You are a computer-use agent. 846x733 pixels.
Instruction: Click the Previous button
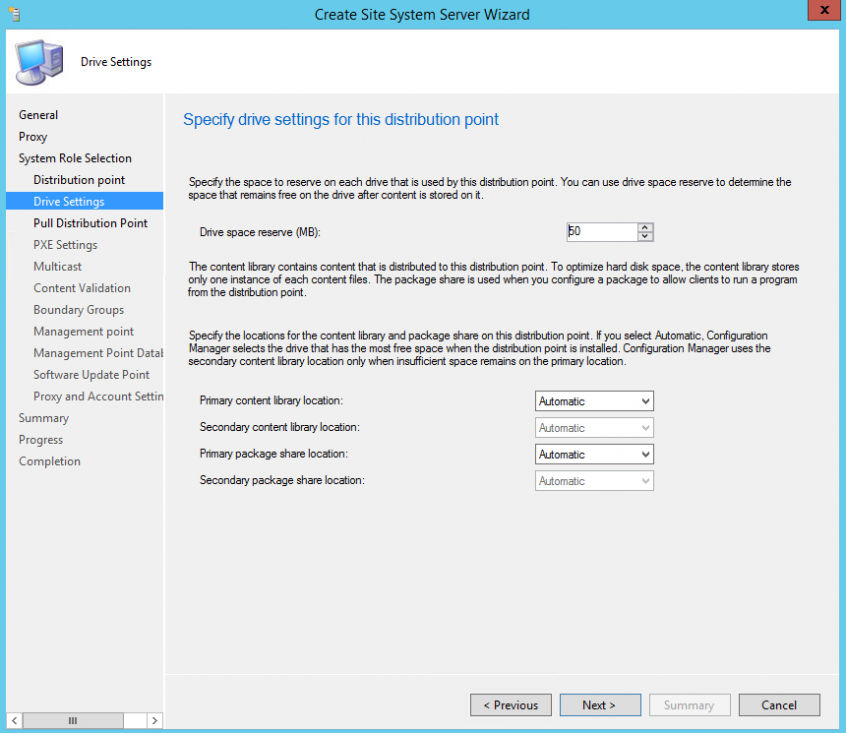pyautogui.click(x=510, y=704)
